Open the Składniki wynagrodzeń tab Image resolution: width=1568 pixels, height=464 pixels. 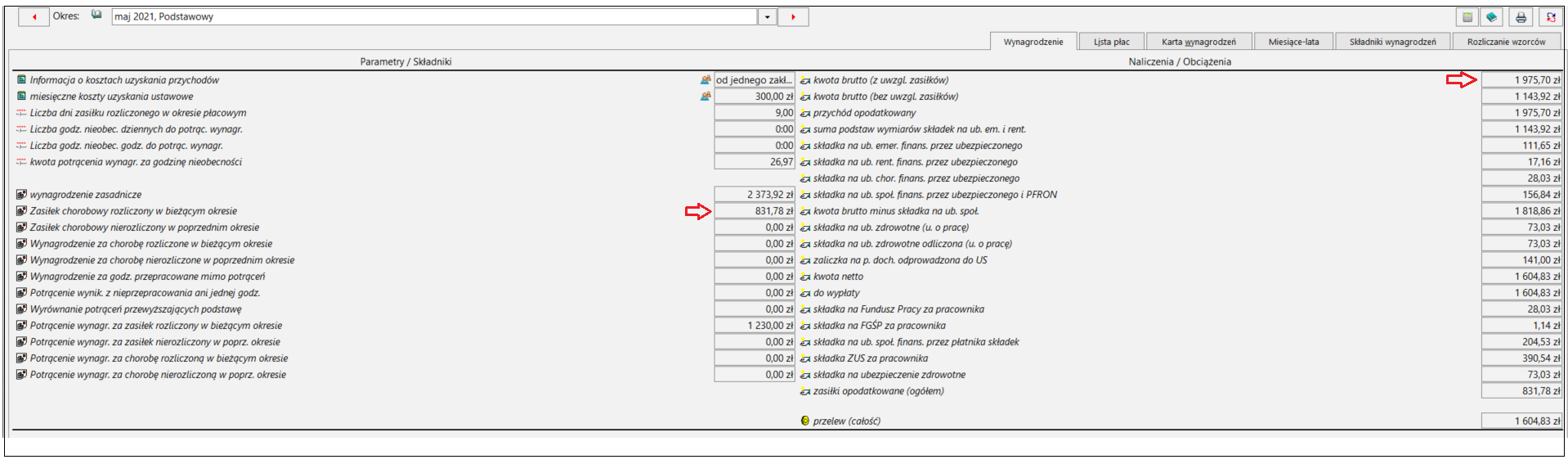click(x=1392, y=42)
